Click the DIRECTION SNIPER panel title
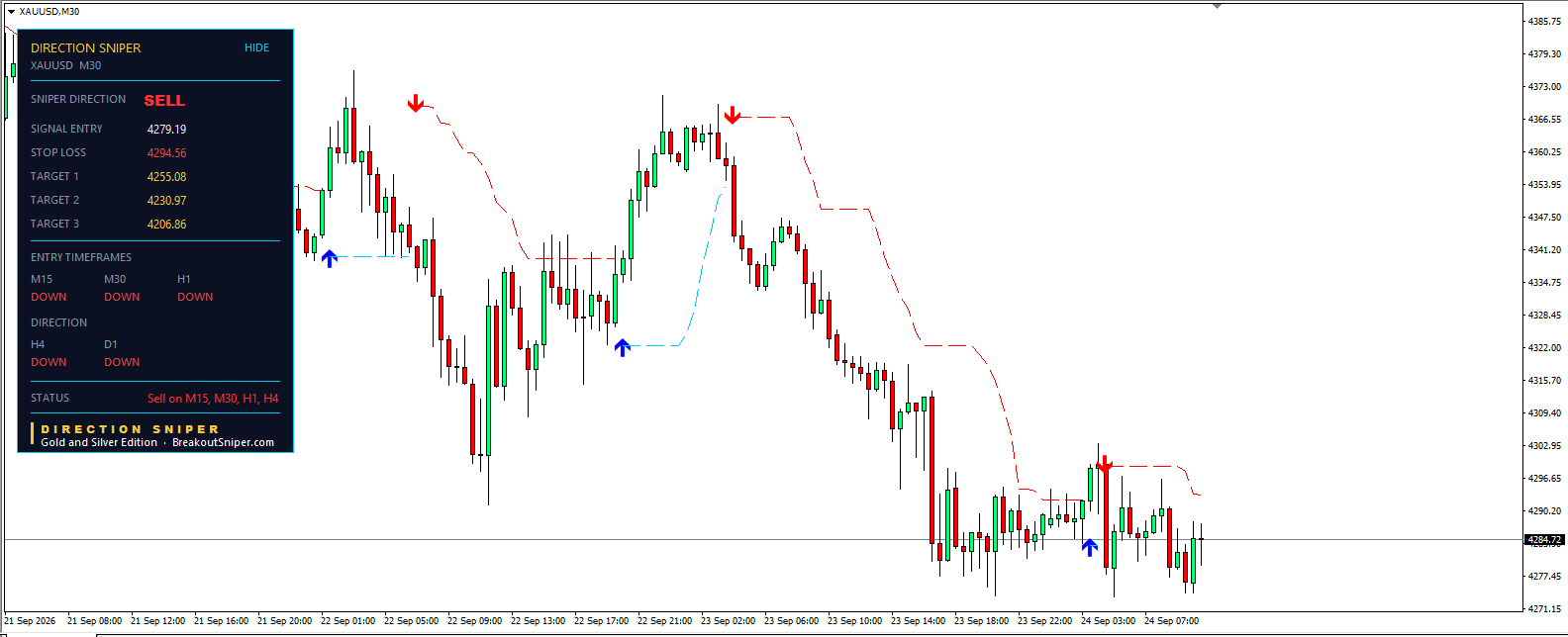1568x637 pixels. tap(85, 47)
